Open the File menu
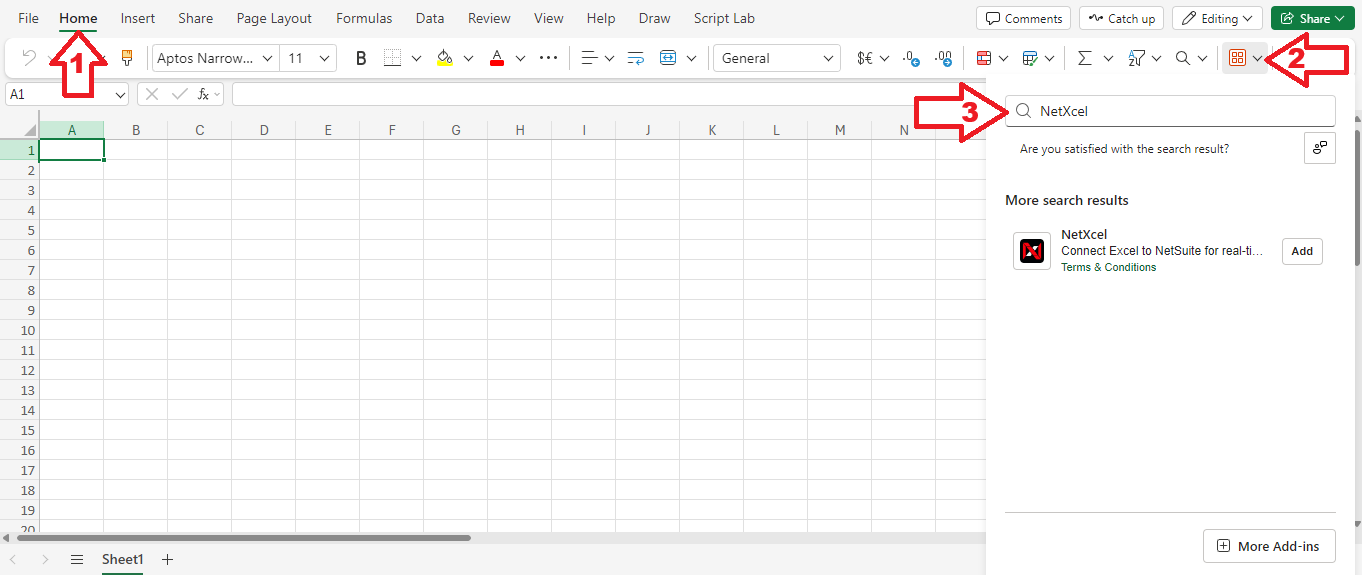 28,18
